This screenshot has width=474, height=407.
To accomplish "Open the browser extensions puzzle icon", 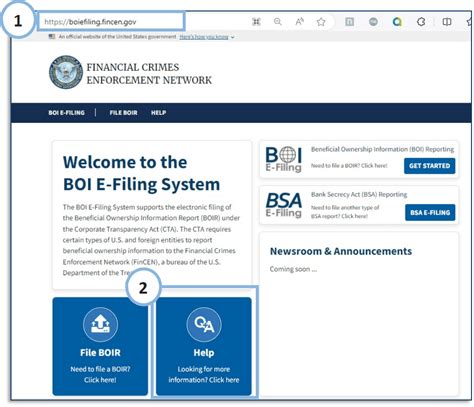I will pyautogui.click(x=421, y=22).
